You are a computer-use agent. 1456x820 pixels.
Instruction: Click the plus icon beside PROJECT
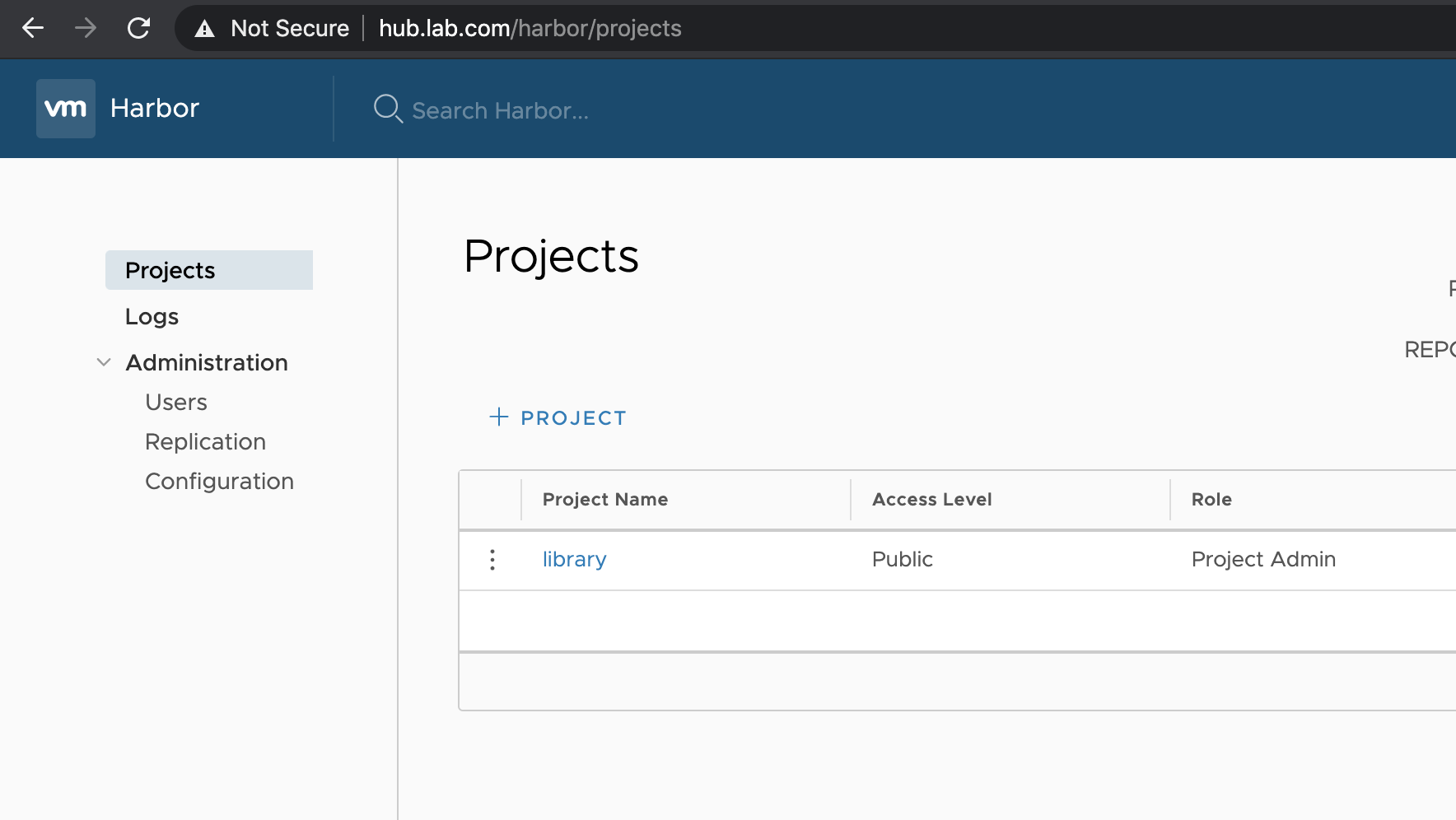pos(499,417)
